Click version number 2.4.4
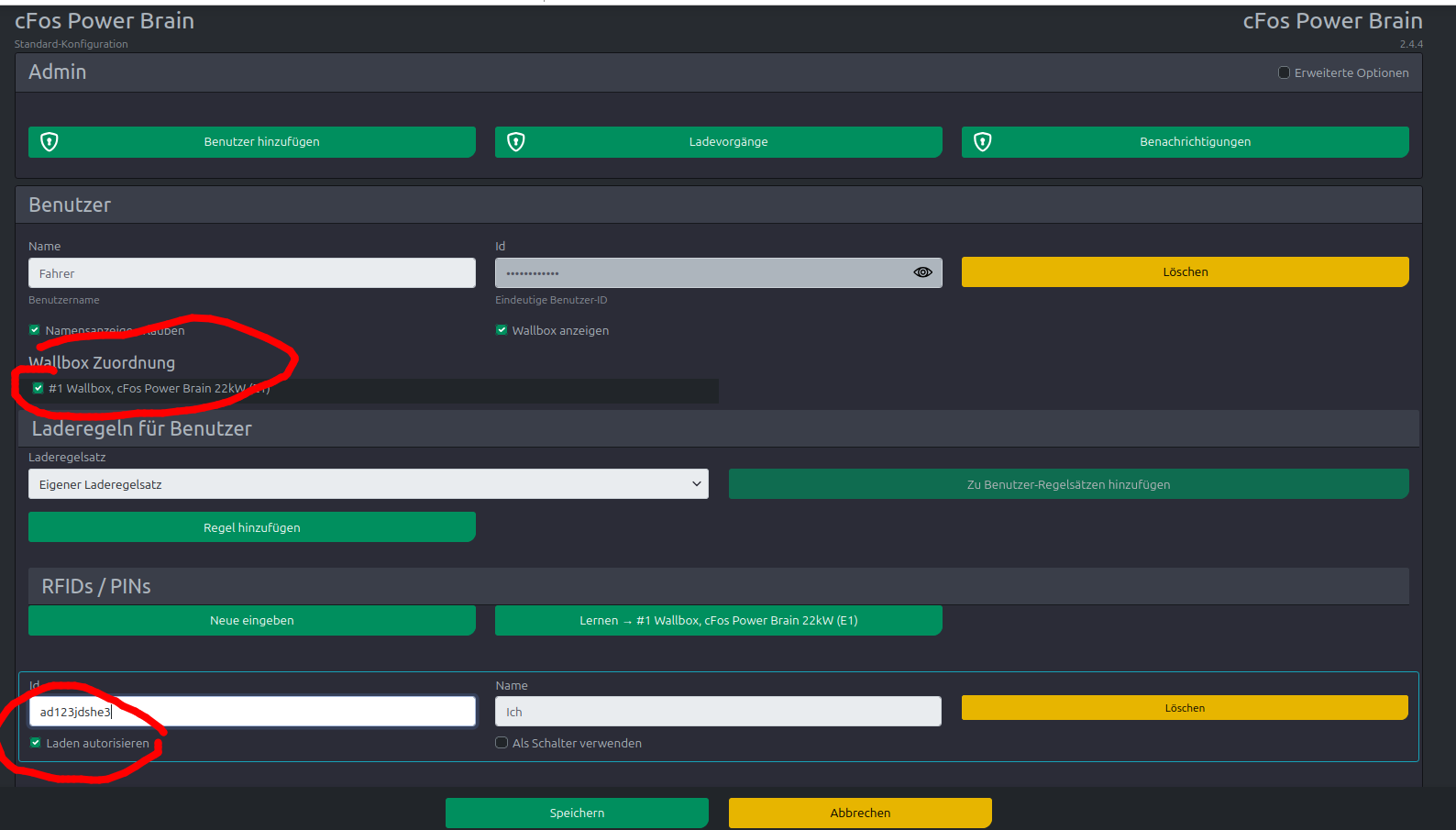Viewport: 1456px width, 830px height. click(x=1411, y=44)
